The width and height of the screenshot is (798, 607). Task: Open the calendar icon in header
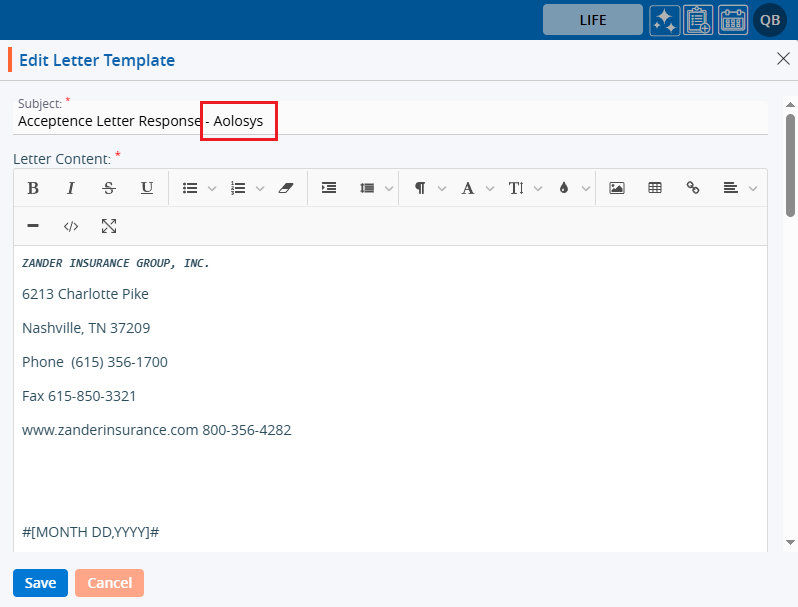(x=733, y=20)
